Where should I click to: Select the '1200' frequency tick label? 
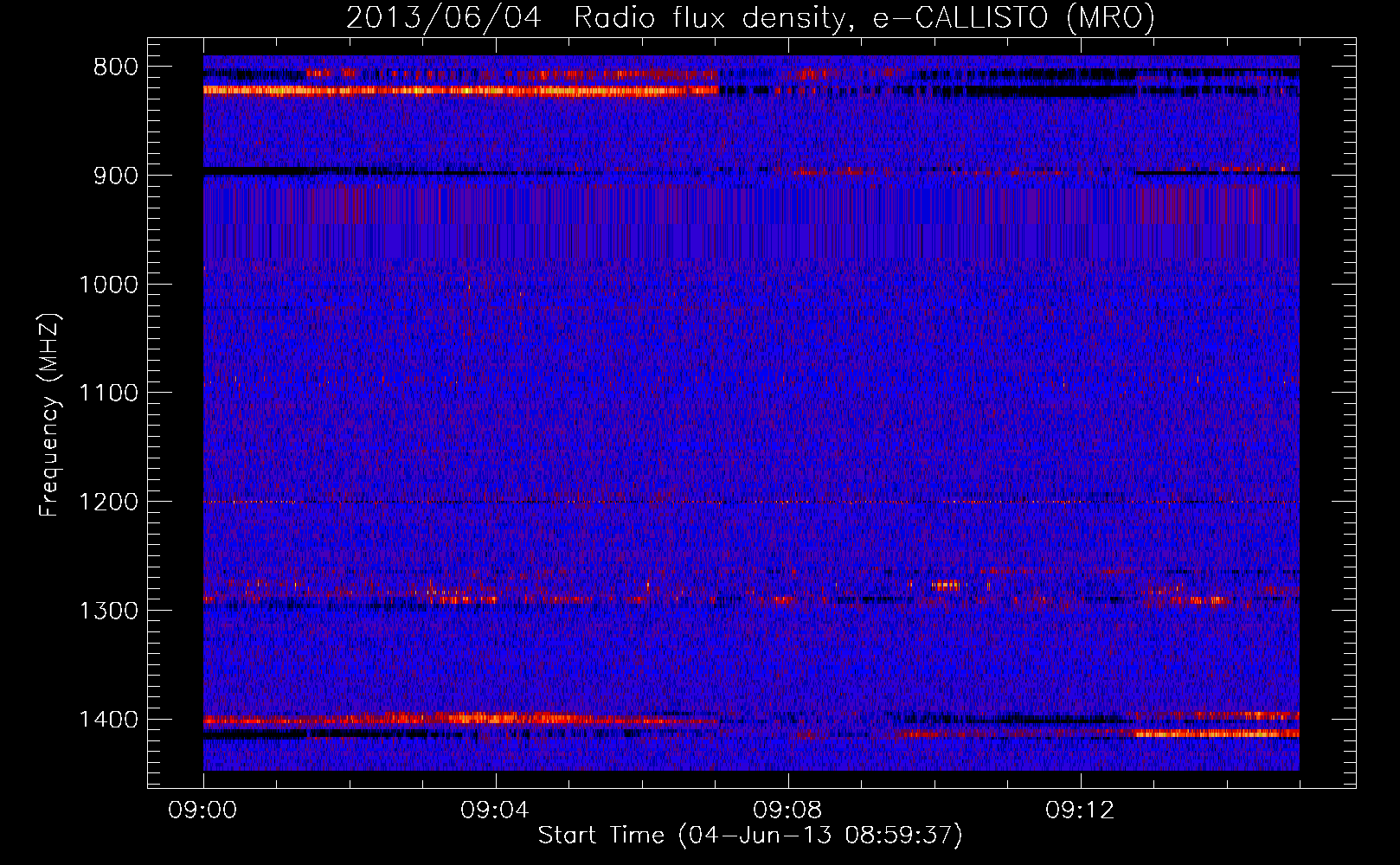[x=109, y=503]
